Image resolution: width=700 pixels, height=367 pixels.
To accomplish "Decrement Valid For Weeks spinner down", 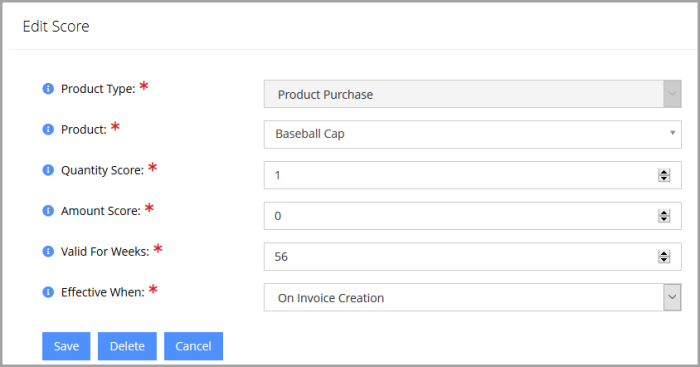I will (664, 259).
